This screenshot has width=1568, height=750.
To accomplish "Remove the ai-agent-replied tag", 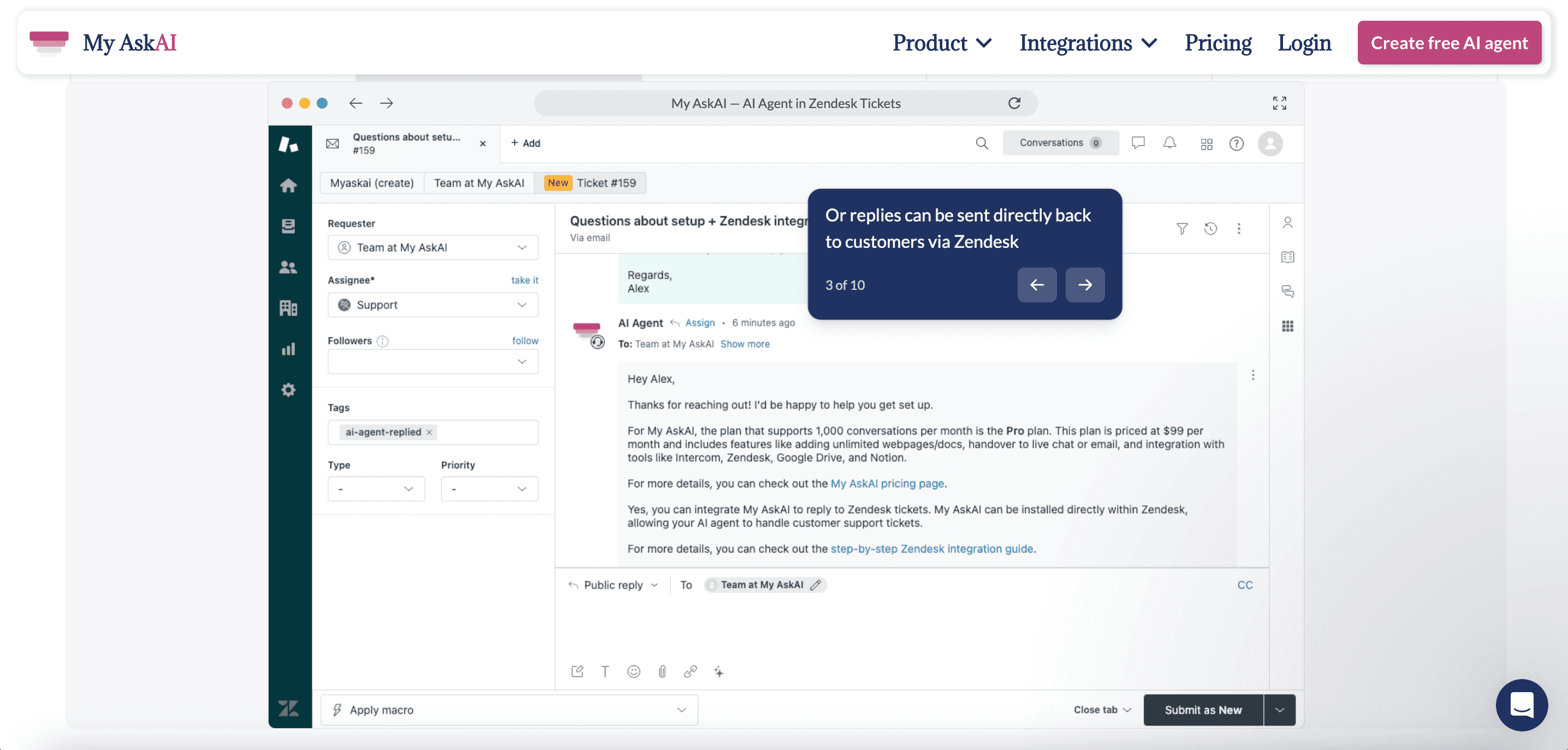I will point(429,432).
